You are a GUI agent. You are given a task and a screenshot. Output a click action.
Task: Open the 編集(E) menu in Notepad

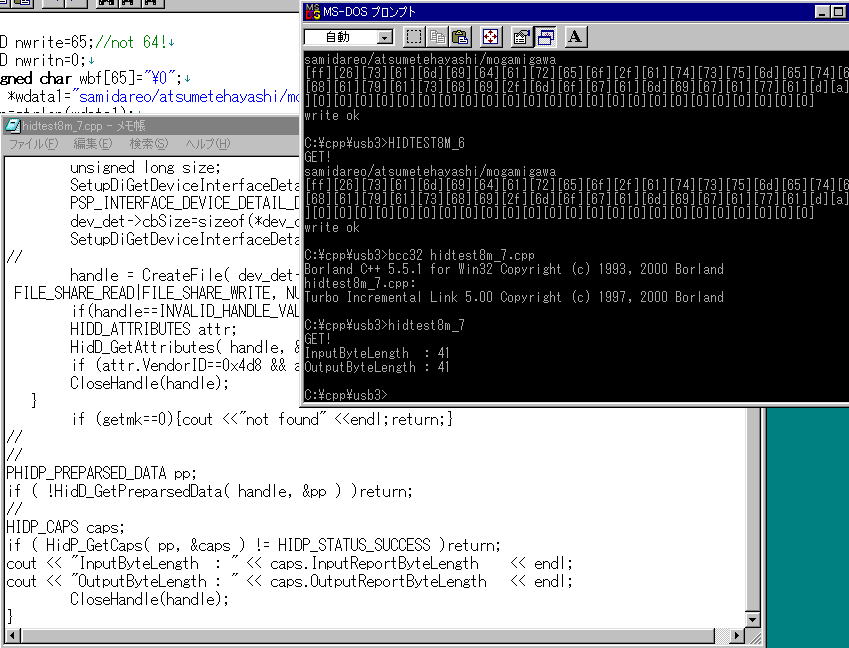coord(93,143)
